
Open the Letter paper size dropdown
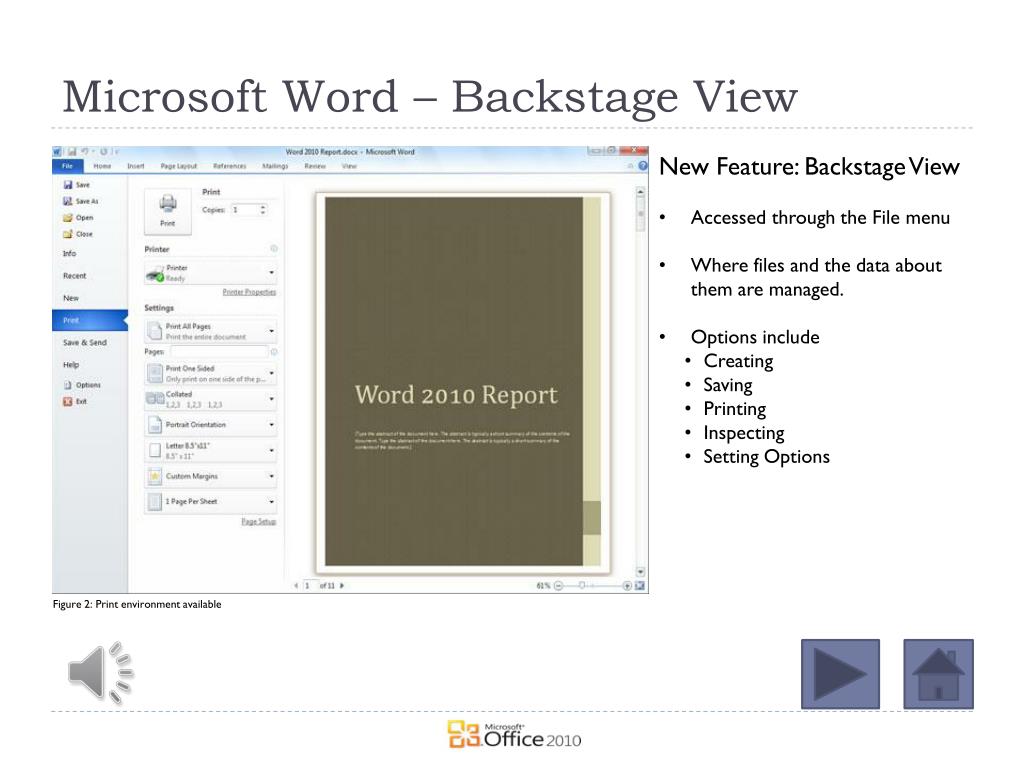[210, 450]
